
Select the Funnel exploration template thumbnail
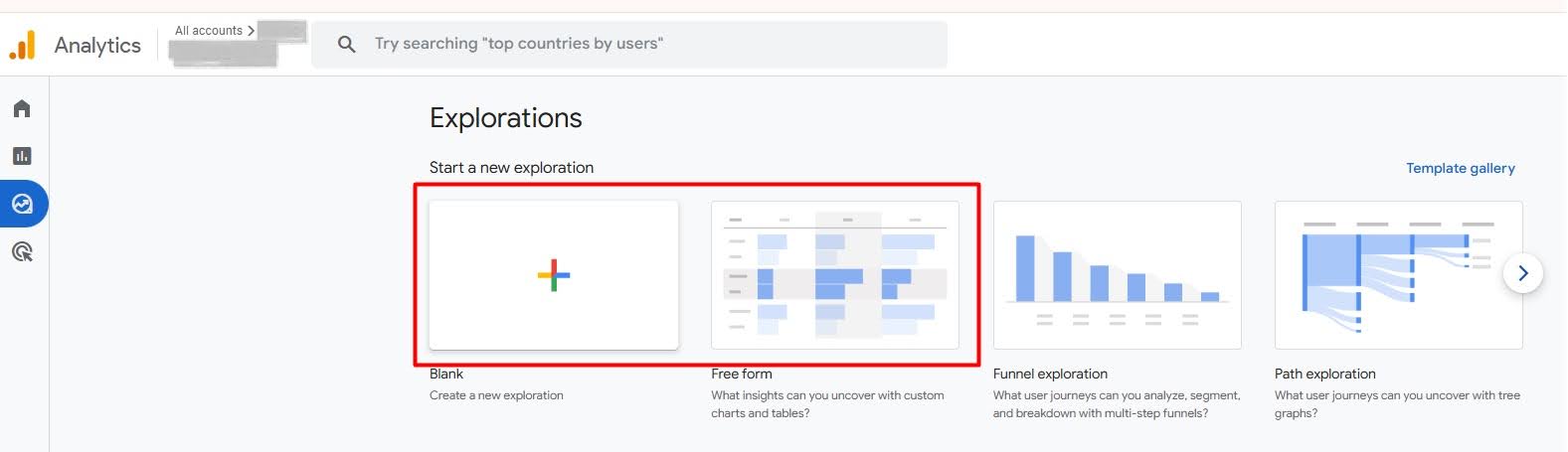pyautogui.click(x=1117, y=275)
